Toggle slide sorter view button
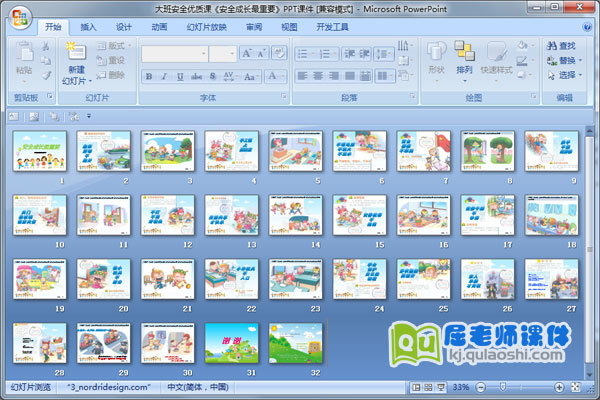600x400 pixels. (428, 387)
